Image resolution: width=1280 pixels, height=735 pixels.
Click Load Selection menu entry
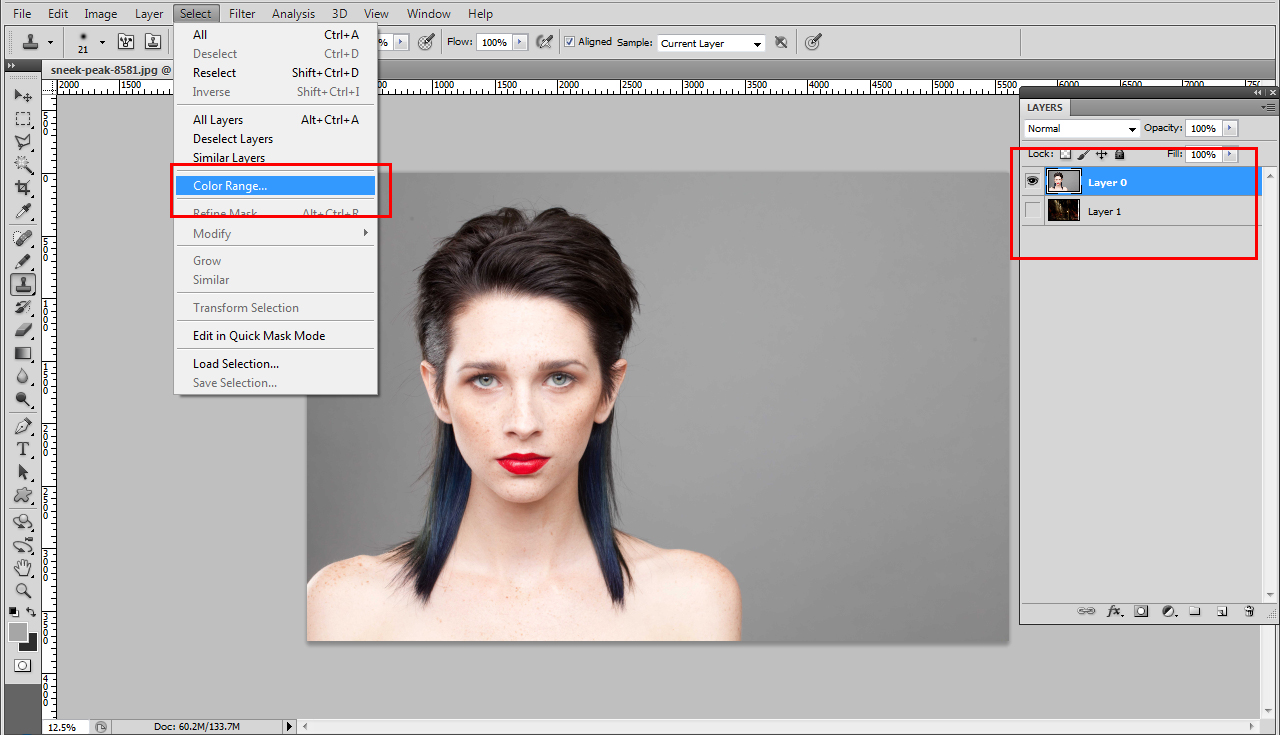coord(275,363)
